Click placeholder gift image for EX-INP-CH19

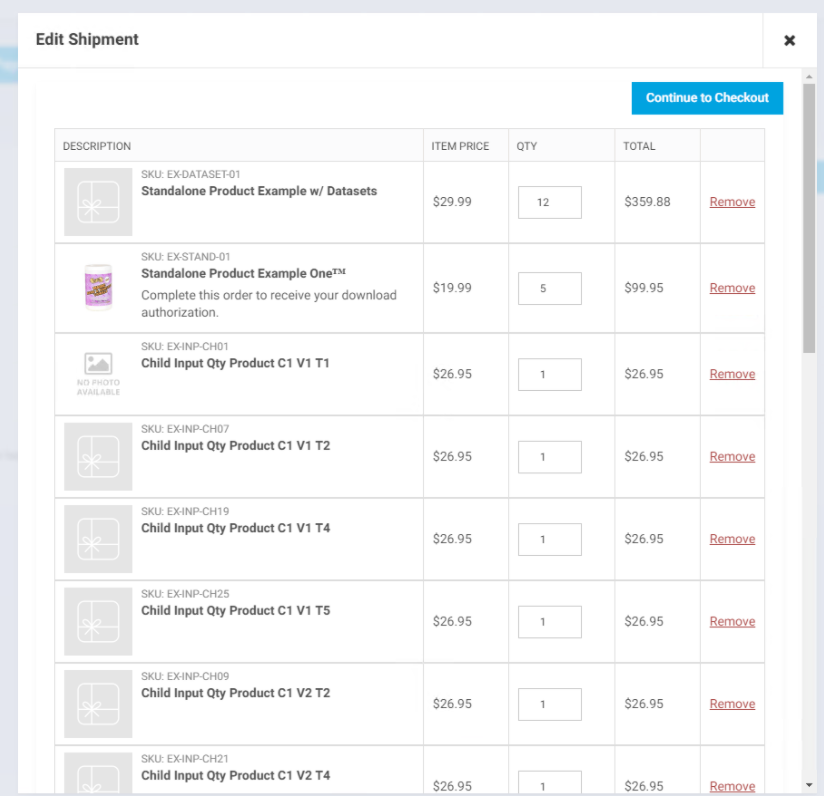pyautogui.click(x=98, y=539)
